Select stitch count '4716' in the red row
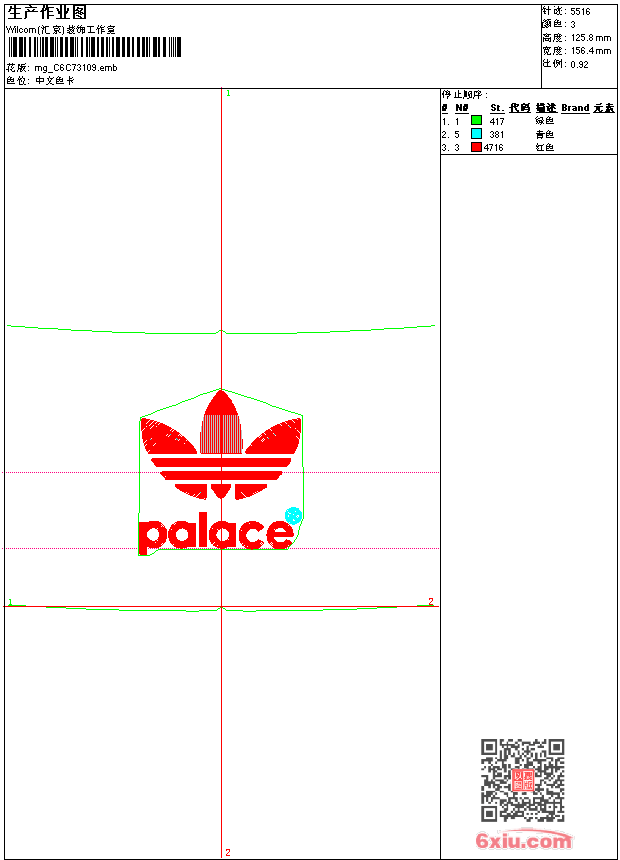 (x=494, y=148)
